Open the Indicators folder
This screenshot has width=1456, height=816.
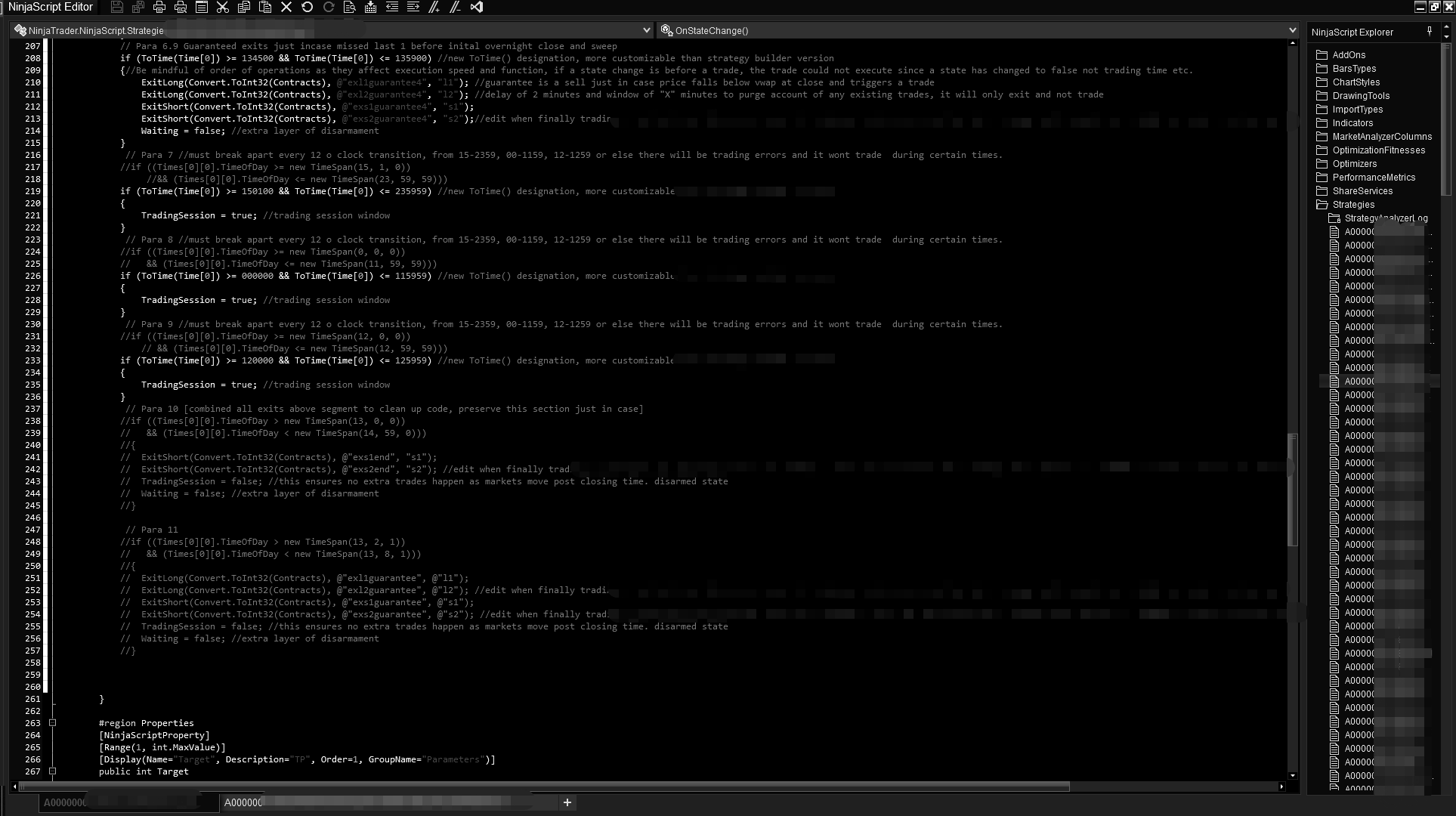pyautogui.click(x=1352, y=123)
